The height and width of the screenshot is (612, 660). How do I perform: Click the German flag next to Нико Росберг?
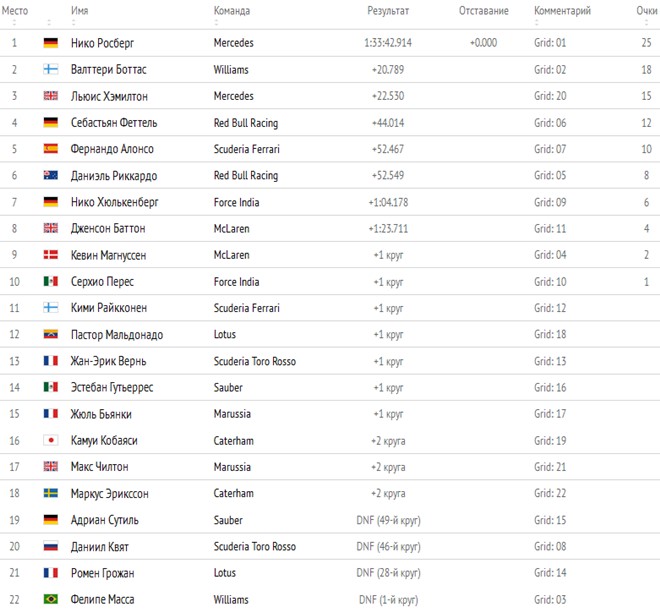click(x=51, y=43)
